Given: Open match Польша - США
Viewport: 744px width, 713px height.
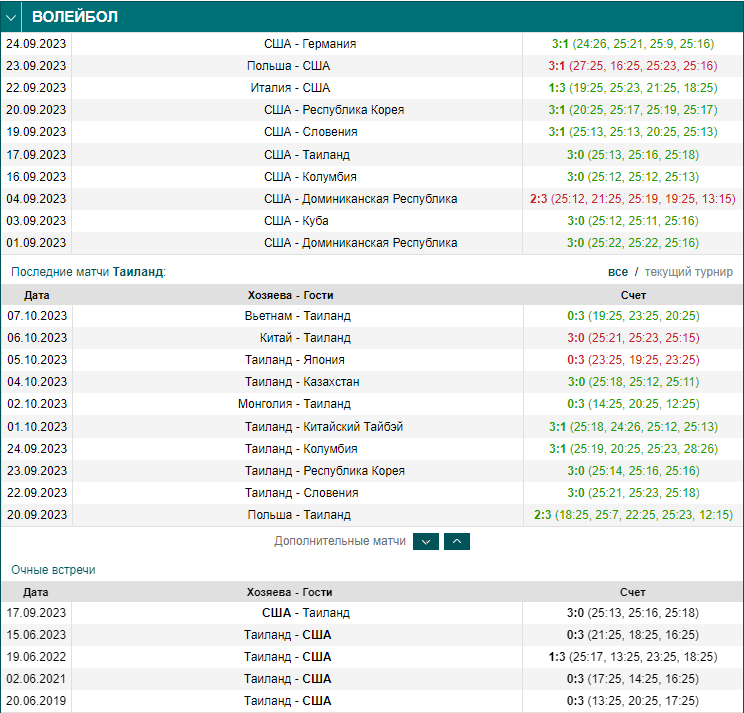Looking at the screenshot, I should click(288, 65).
